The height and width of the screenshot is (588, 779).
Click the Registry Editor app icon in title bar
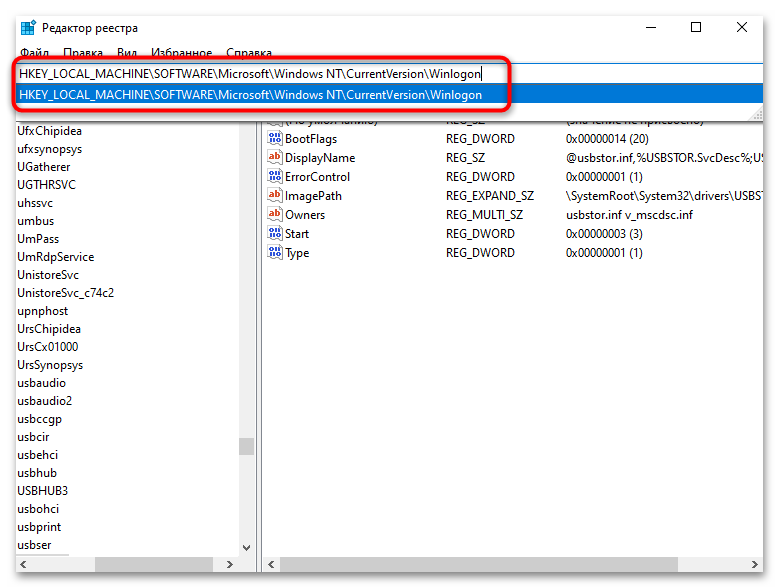28,28
